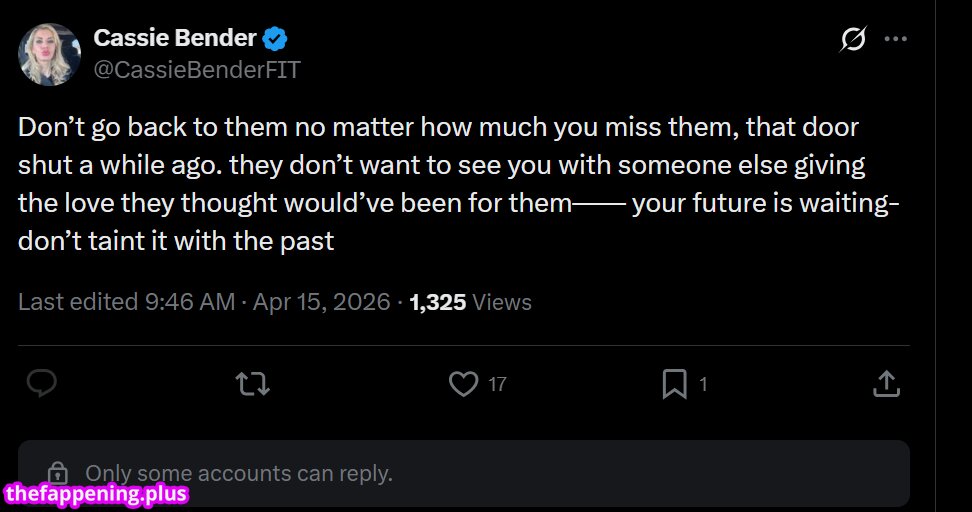Click the post text about the past

tap(438, 185)
